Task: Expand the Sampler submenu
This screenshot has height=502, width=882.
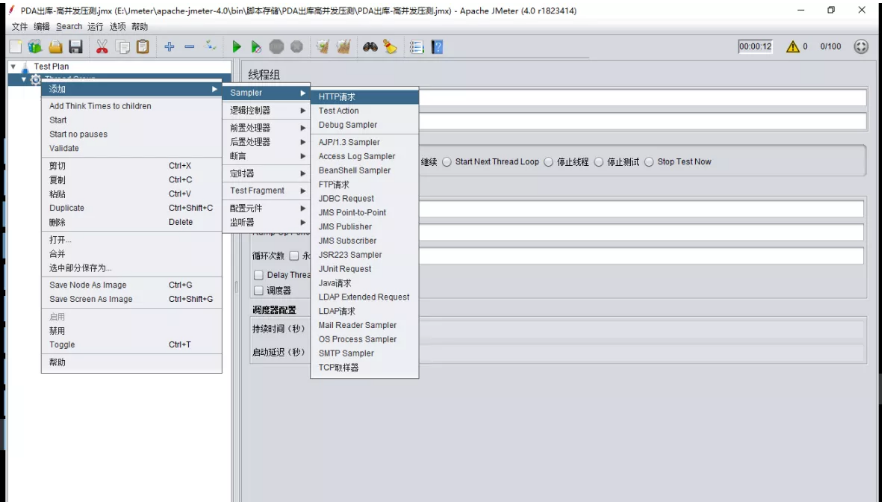Action: (267, 93)
